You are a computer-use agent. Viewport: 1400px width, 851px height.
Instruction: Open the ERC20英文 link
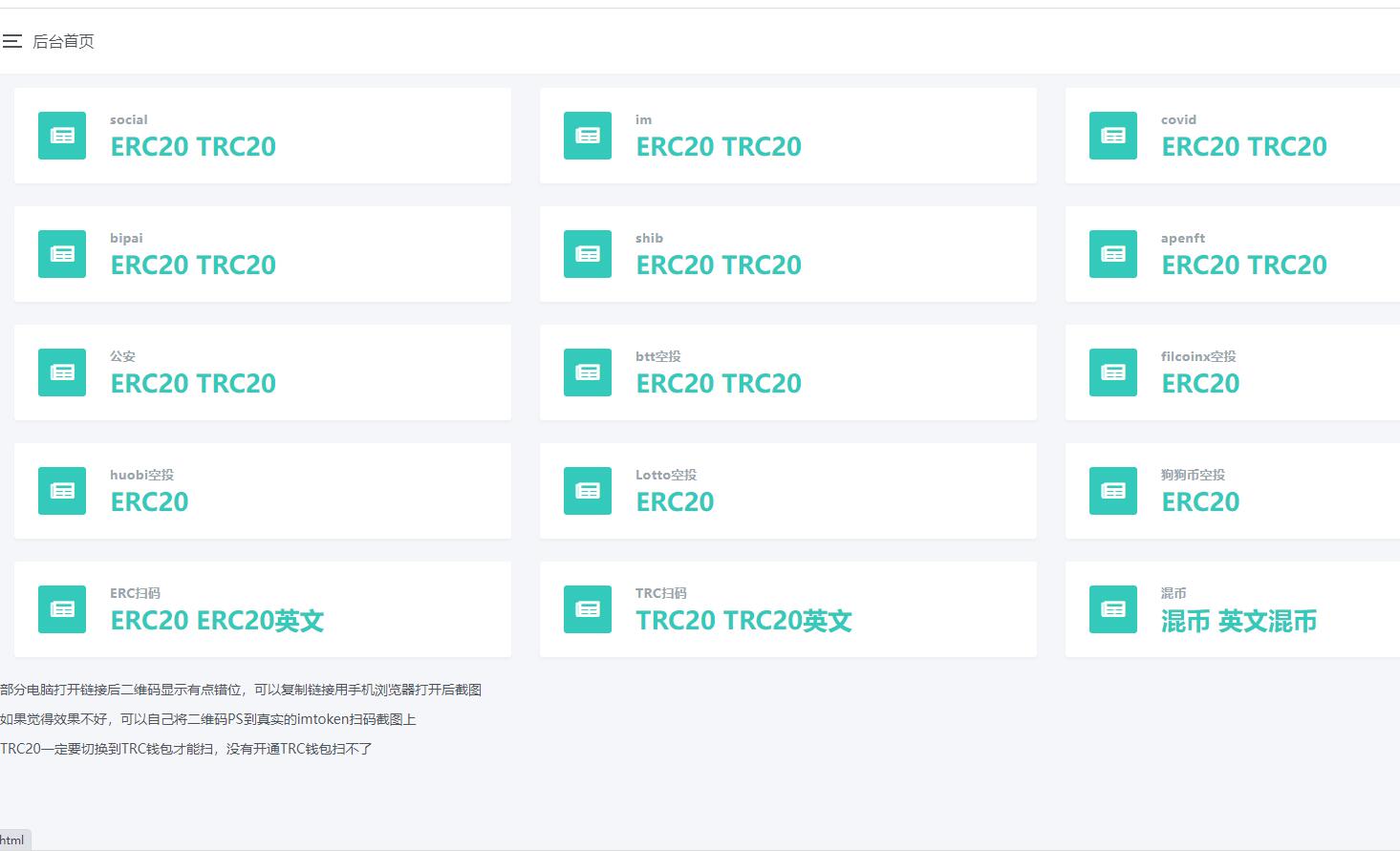[x=260, y=621]
